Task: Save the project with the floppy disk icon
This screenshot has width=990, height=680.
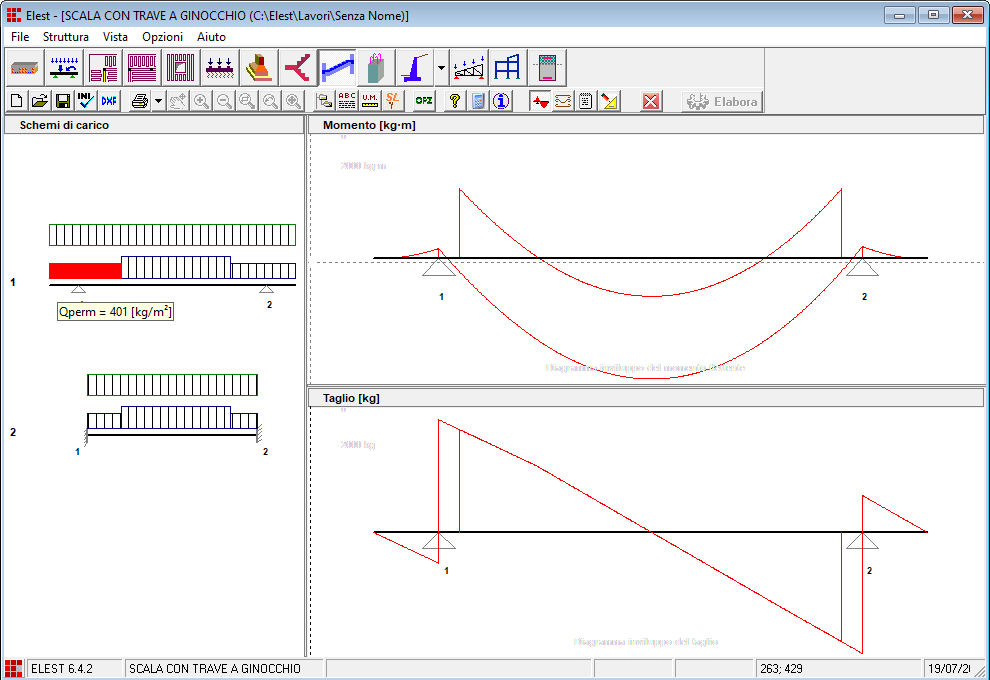Action: click(x=62, y=101)
